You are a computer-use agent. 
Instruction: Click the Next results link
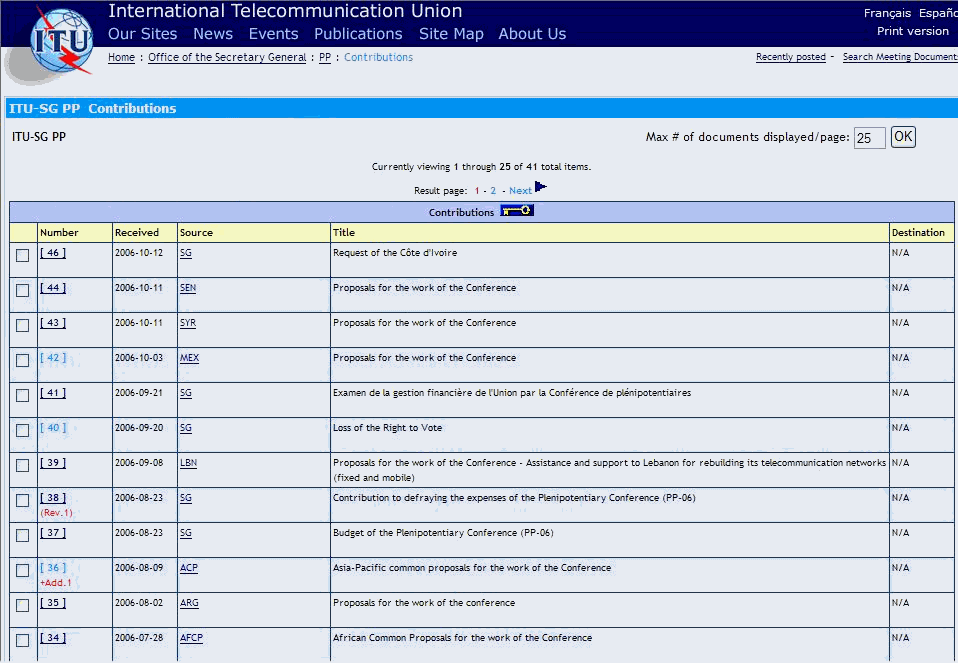pyautogui.click(x=521, y=191)
